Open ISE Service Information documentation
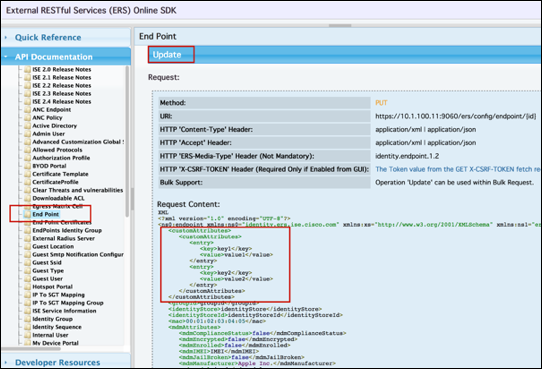Screen dimensions: 542x369 tap(64, 311)
